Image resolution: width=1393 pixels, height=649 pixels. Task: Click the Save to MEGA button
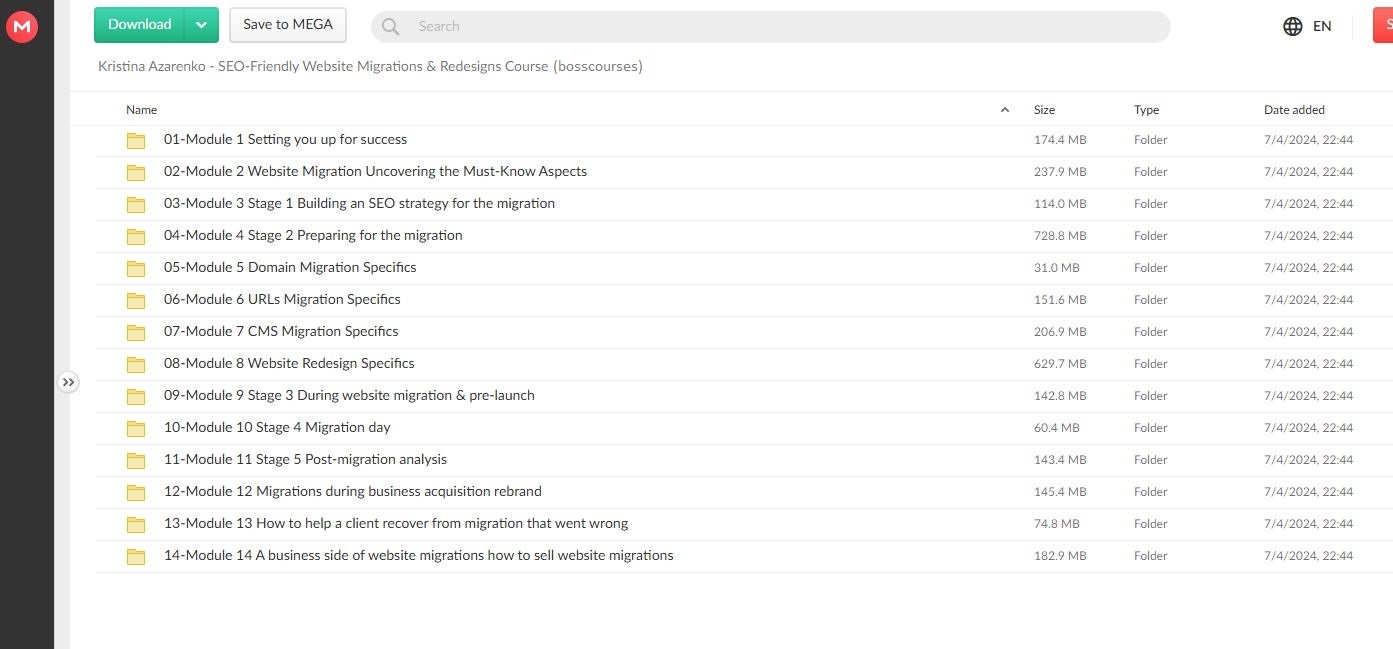pos(288,25)
